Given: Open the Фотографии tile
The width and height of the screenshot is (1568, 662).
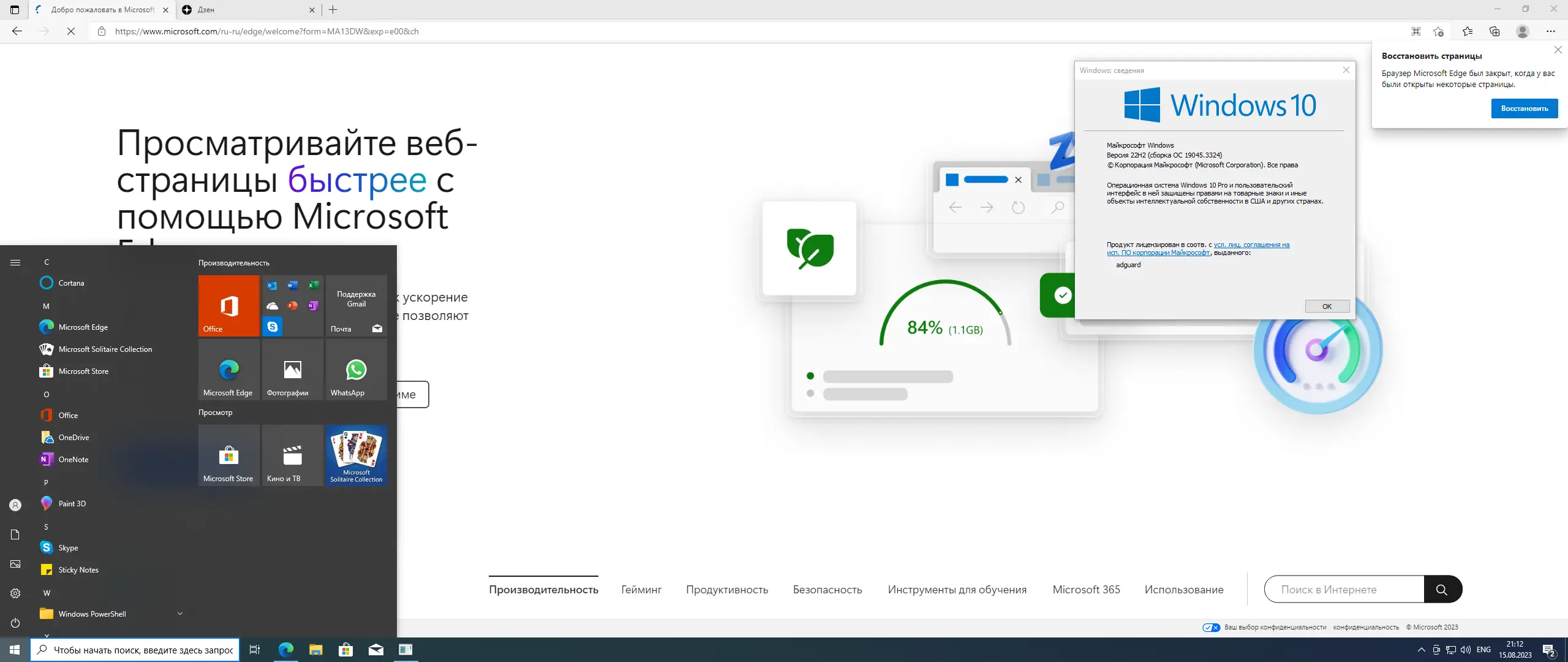Looking at the screenshot, I should pos(292,370).
